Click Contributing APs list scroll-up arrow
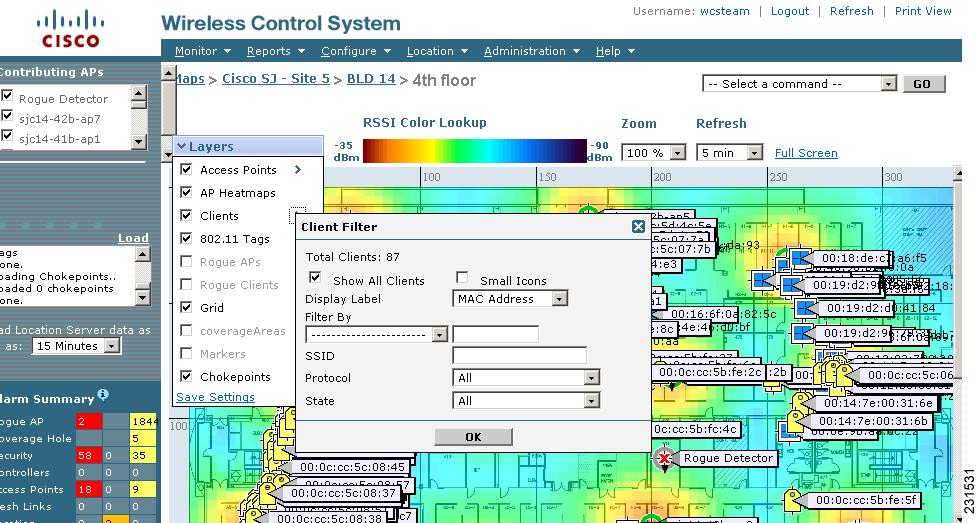The image size is (979, 523). (x=139, y=94)
